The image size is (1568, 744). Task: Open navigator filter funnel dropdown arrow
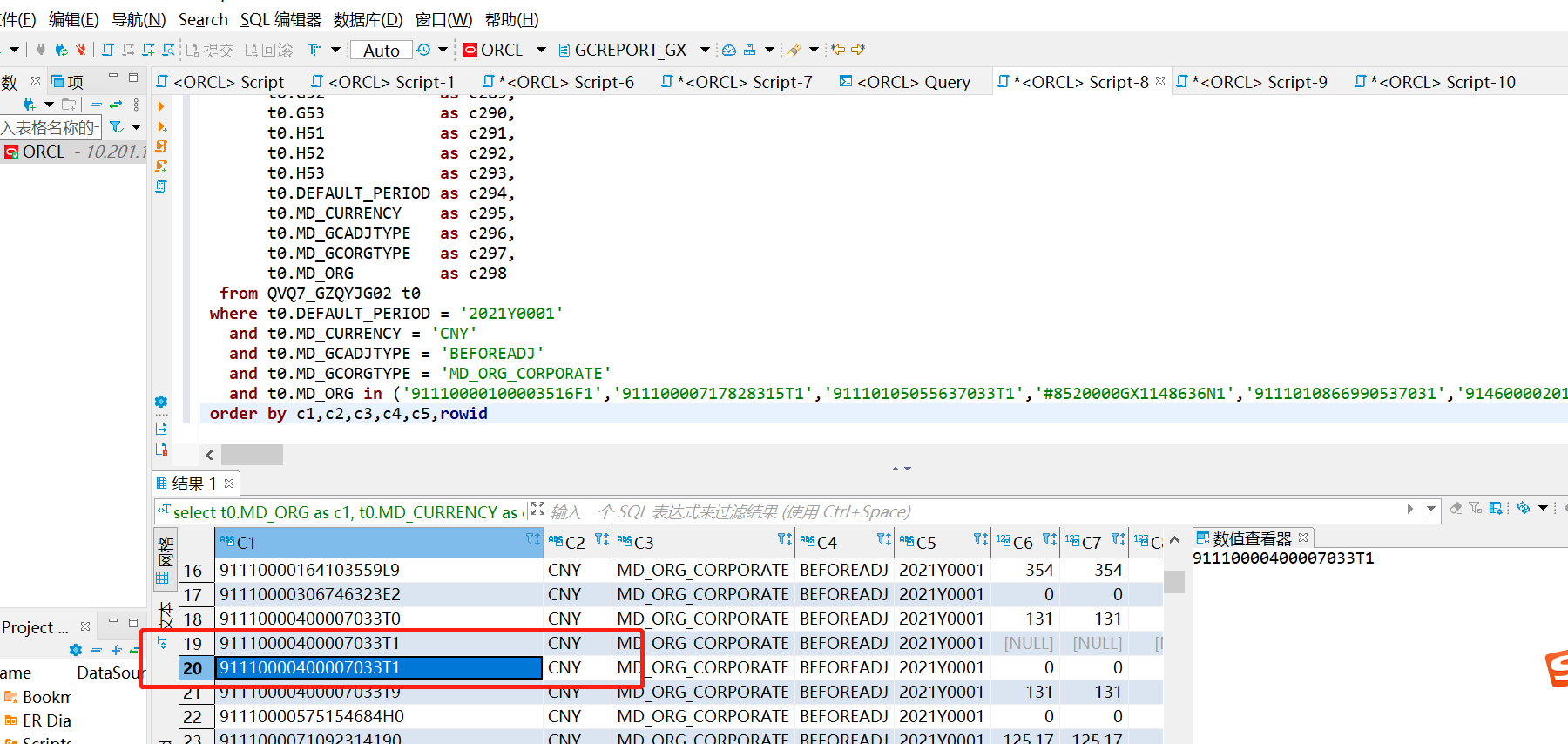[x=137, y=127]
